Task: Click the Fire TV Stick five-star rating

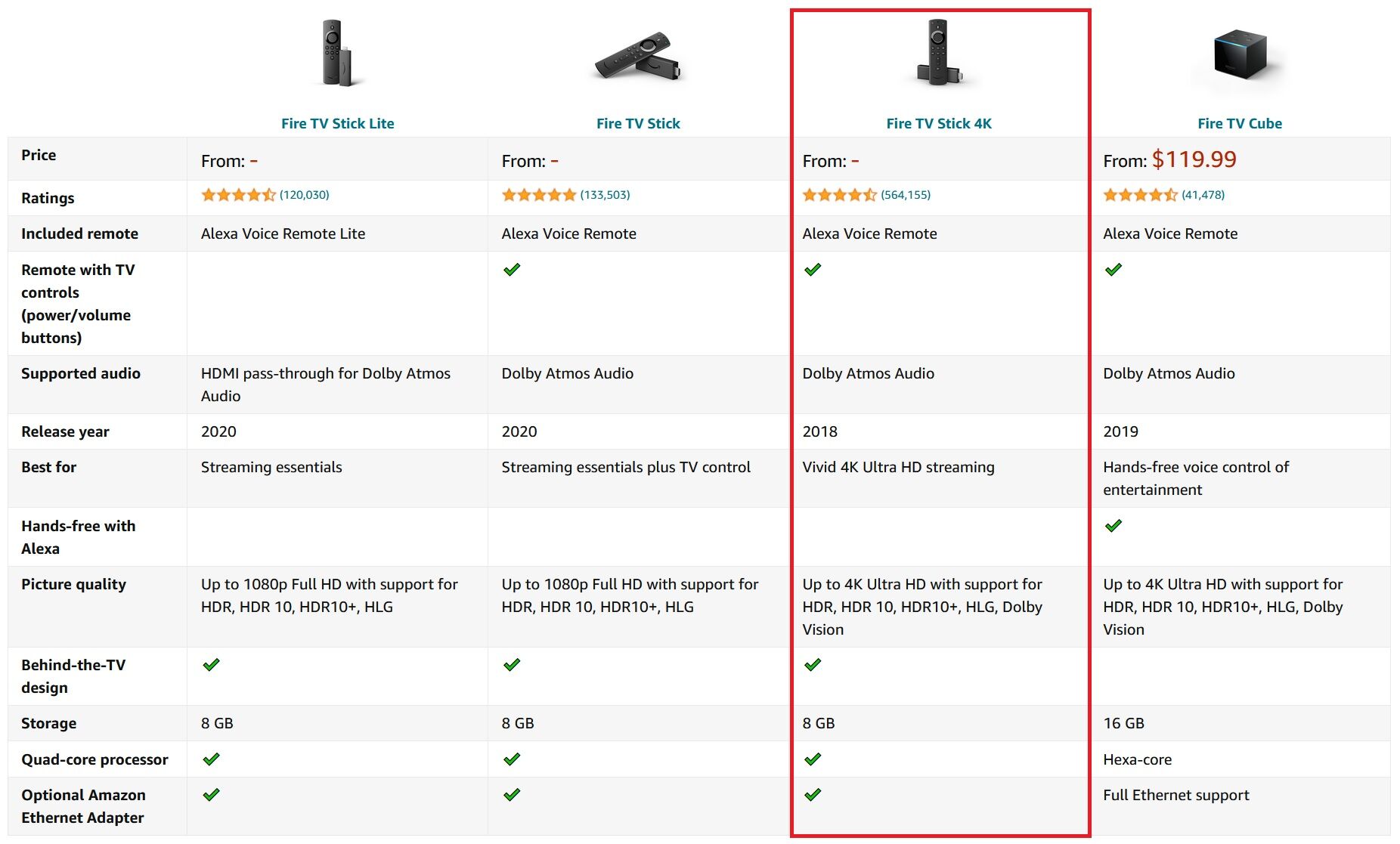Action: pos(538,195)
